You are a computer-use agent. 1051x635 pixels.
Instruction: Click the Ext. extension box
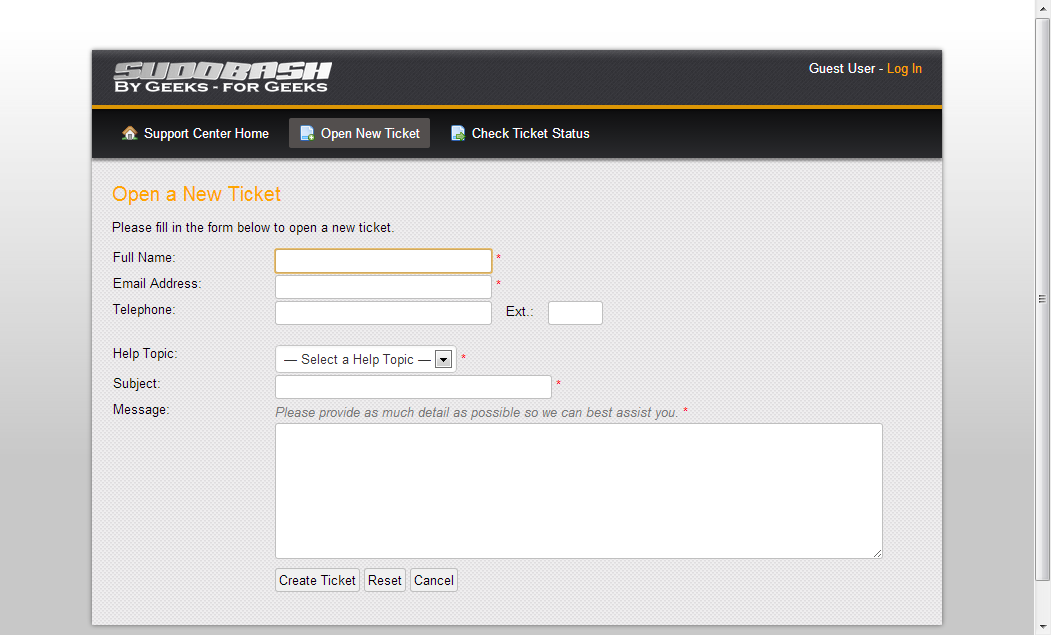click(575, 313)
